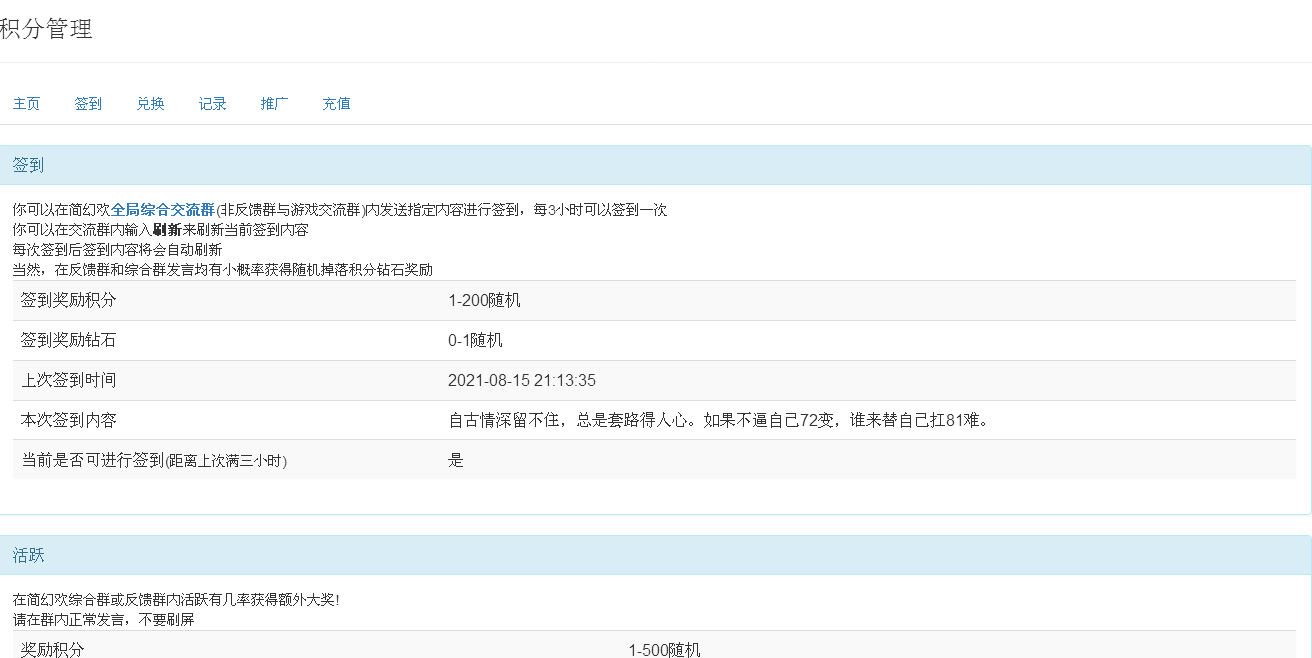Click the 签到 panel header
Screen dimensions: 1312x658
coord(655,165)
